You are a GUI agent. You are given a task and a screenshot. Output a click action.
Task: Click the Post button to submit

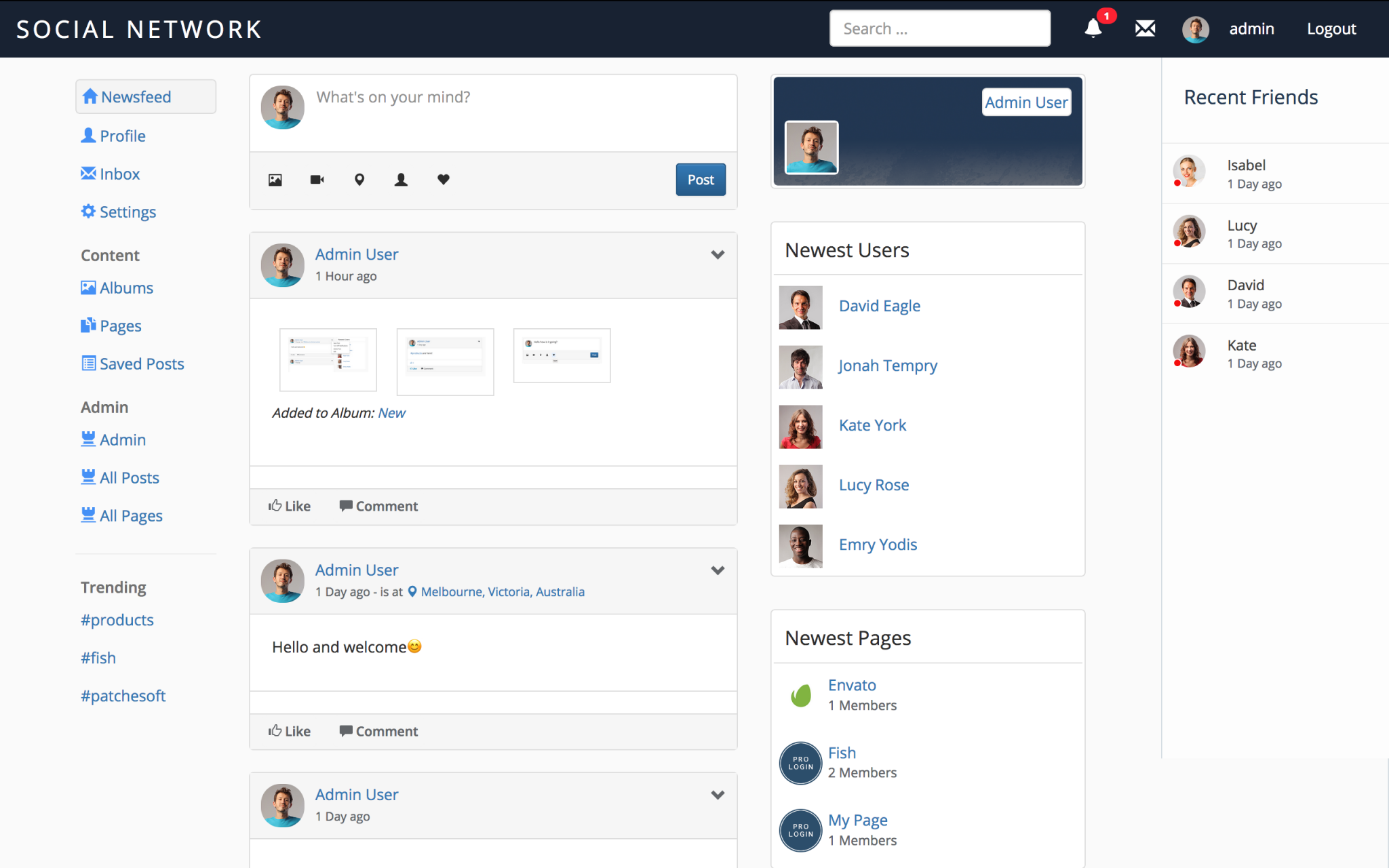tap(700, 179)
